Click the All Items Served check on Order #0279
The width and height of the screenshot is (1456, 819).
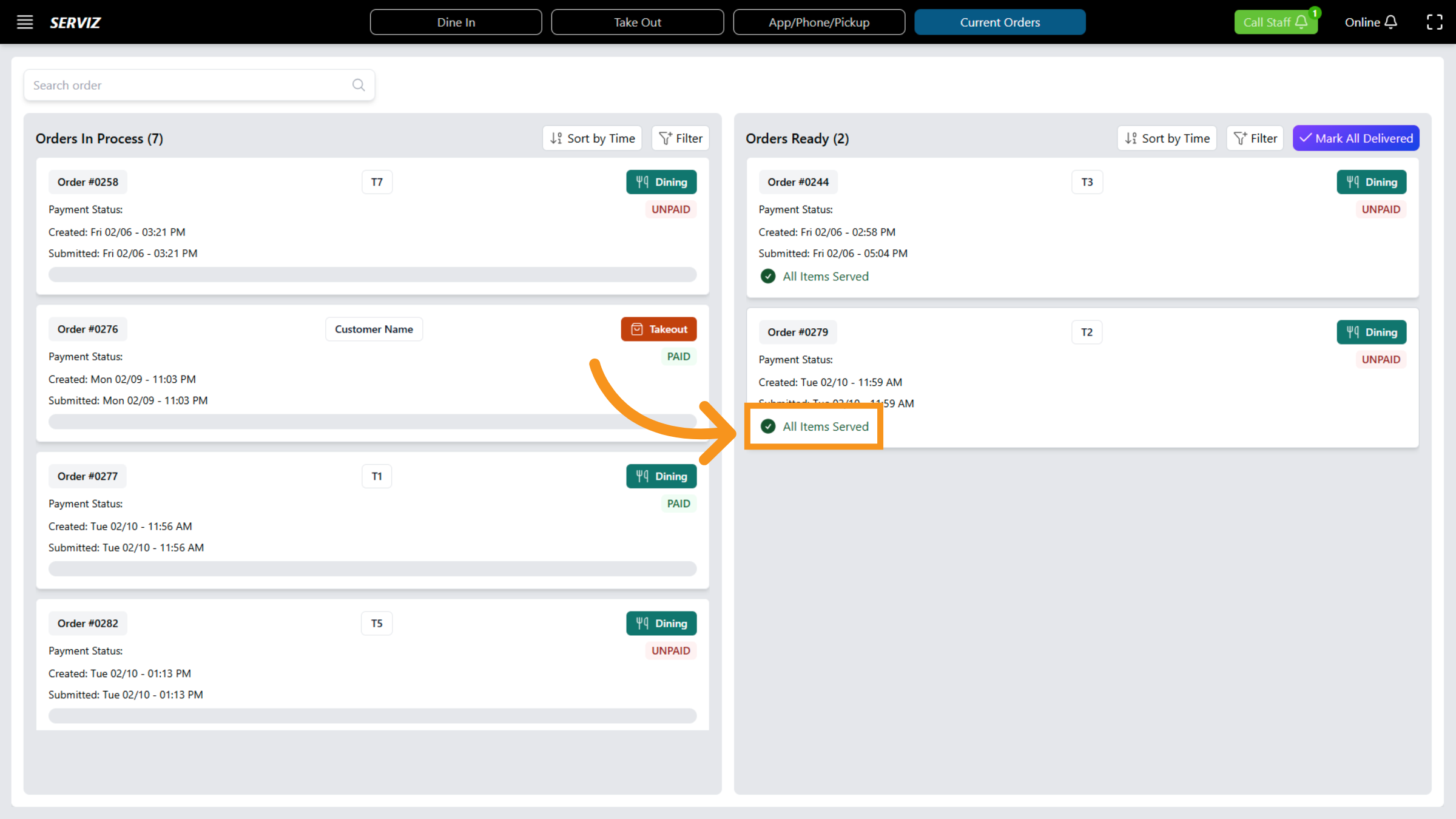click(768, 426)
